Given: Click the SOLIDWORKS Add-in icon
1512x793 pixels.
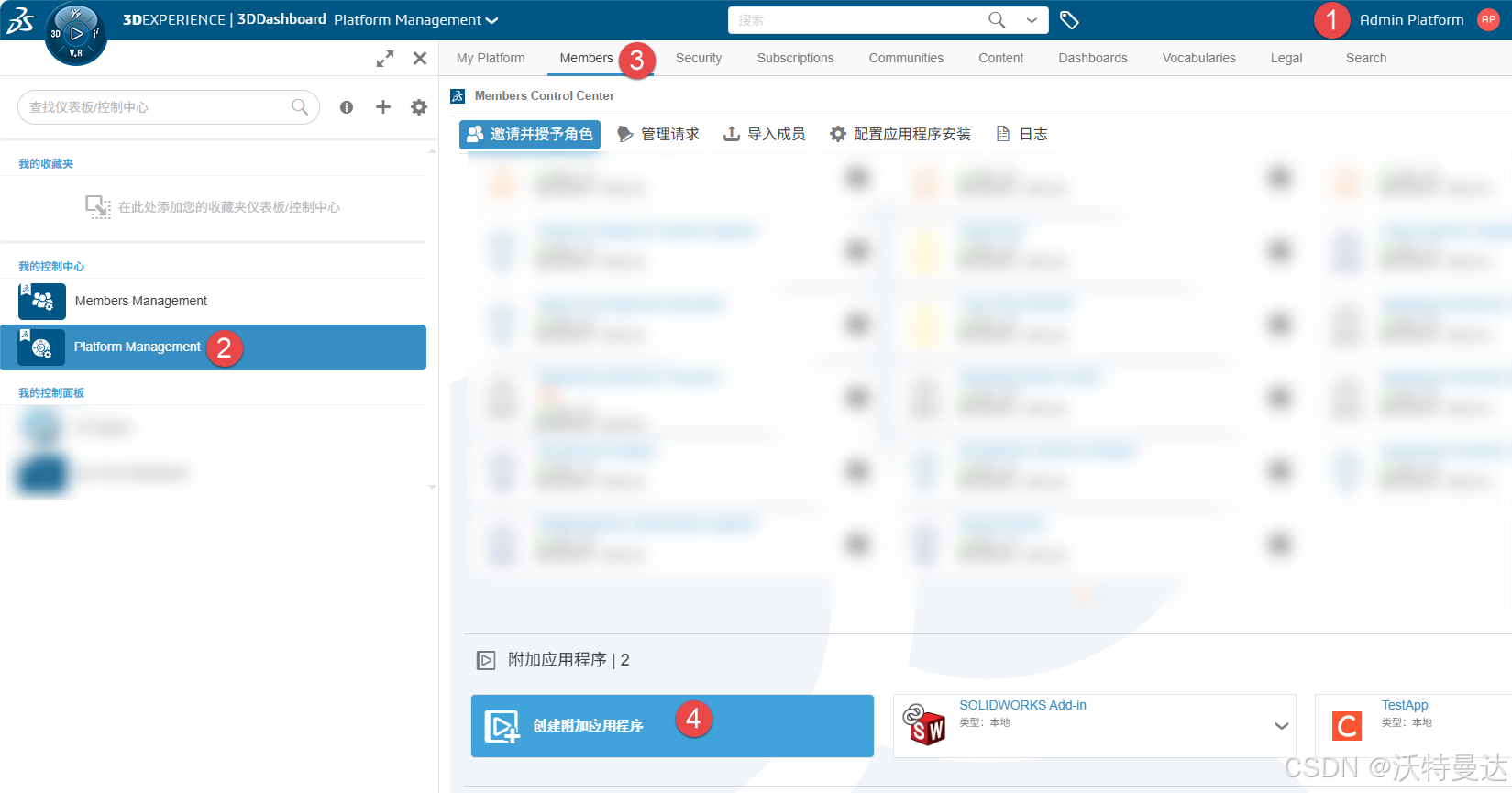Looking at the screenshot, I should point(923,725).
